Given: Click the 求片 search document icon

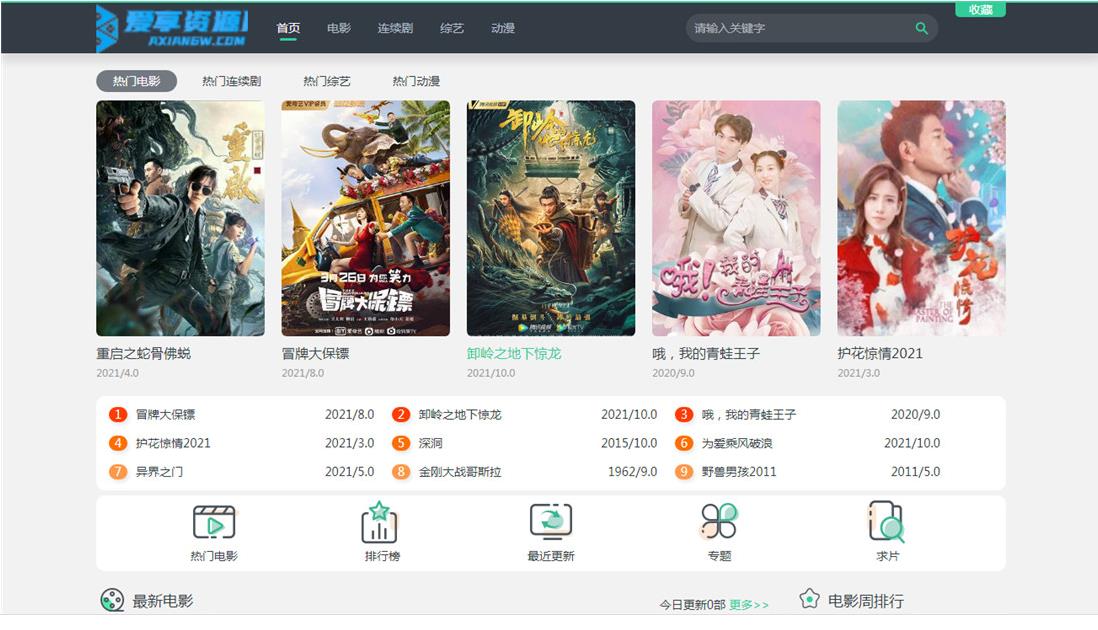Looking at the screenshot, I should (886, 522).
